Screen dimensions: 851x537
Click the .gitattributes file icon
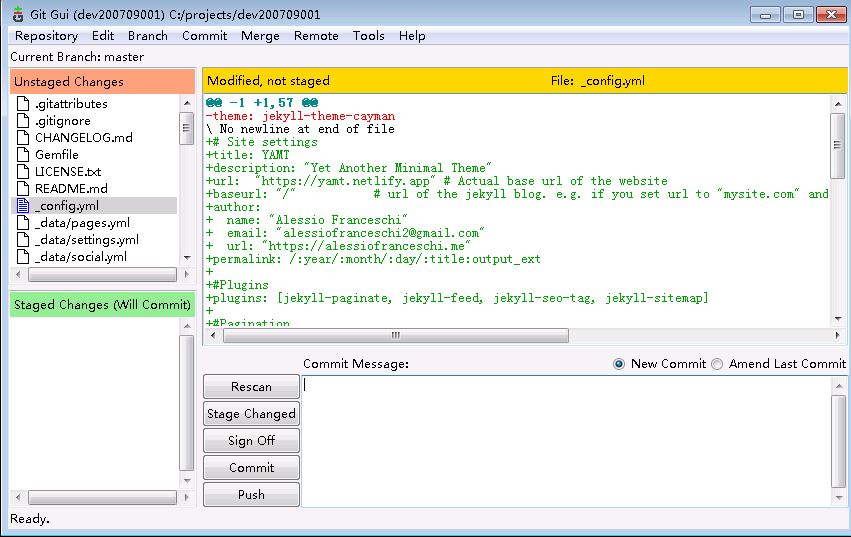tap(23, 103)
